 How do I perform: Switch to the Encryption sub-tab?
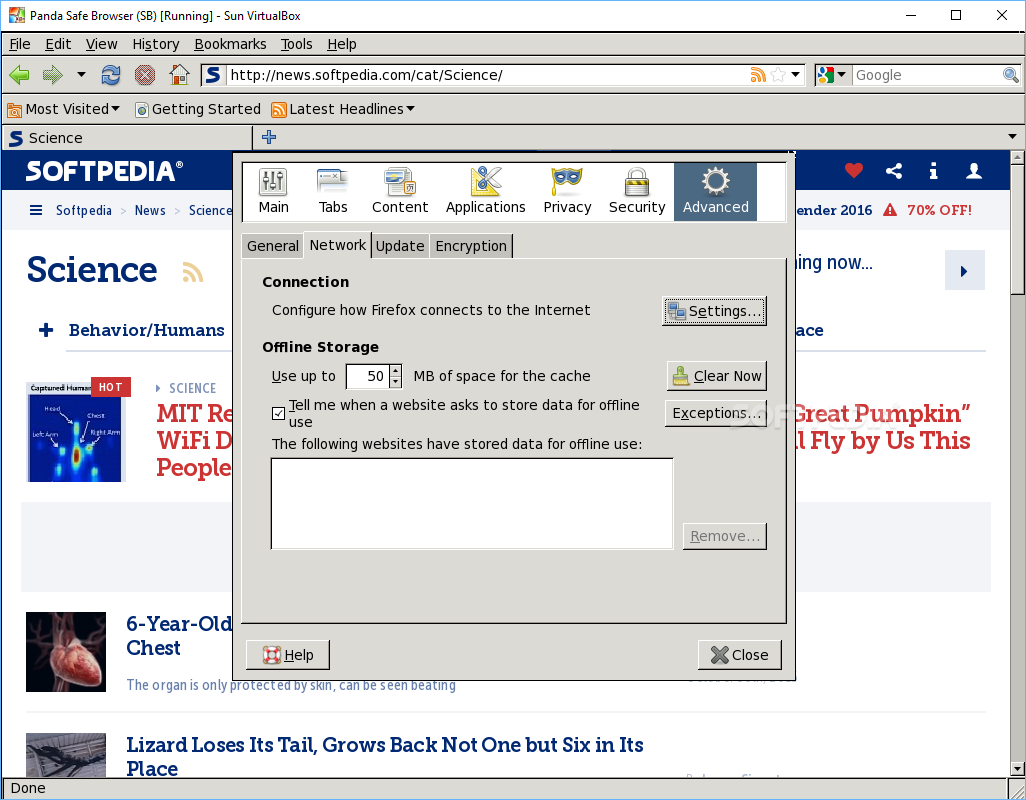tap(471, 246)
